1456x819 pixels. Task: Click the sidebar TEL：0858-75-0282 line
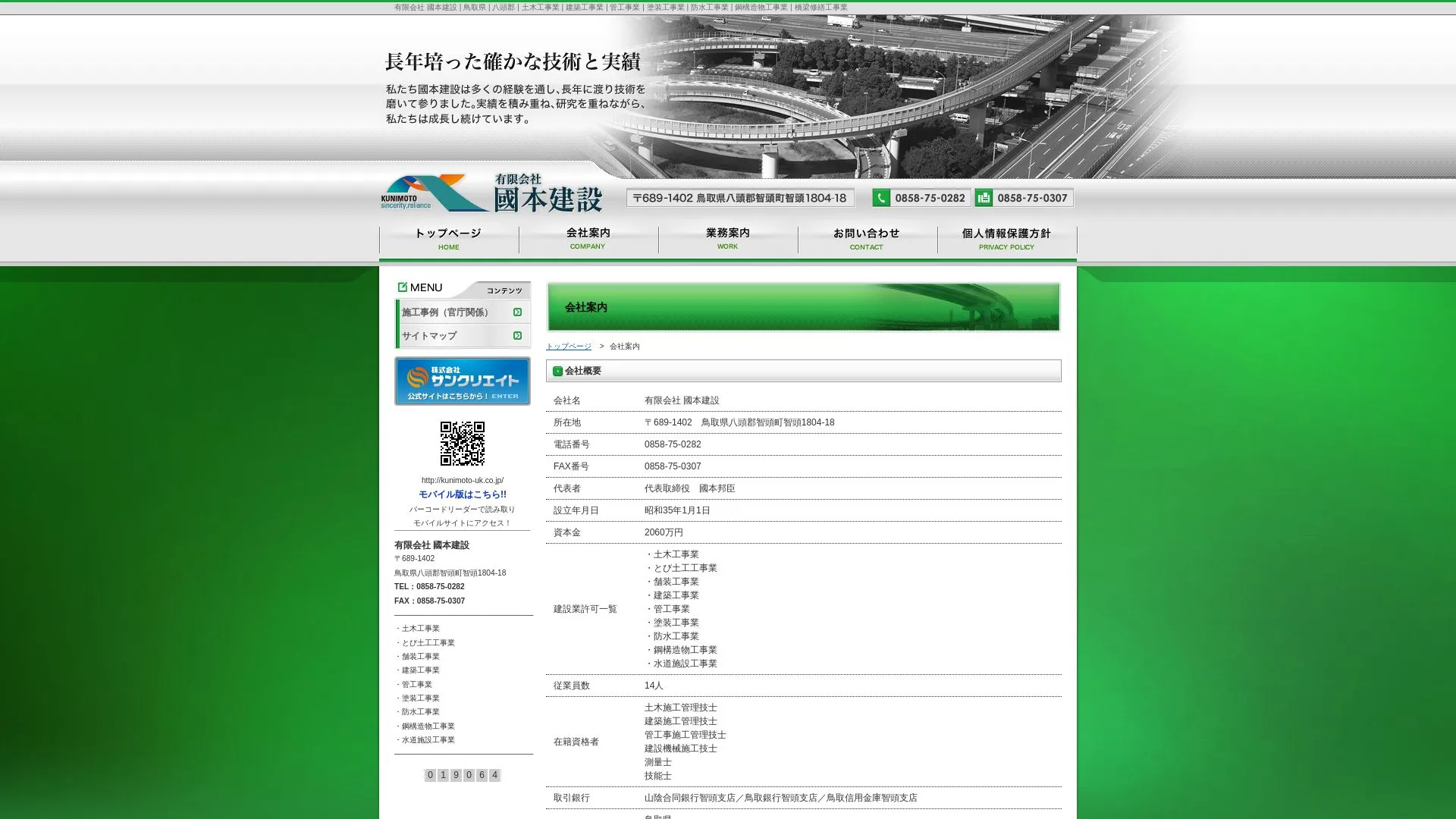(429, 586)
